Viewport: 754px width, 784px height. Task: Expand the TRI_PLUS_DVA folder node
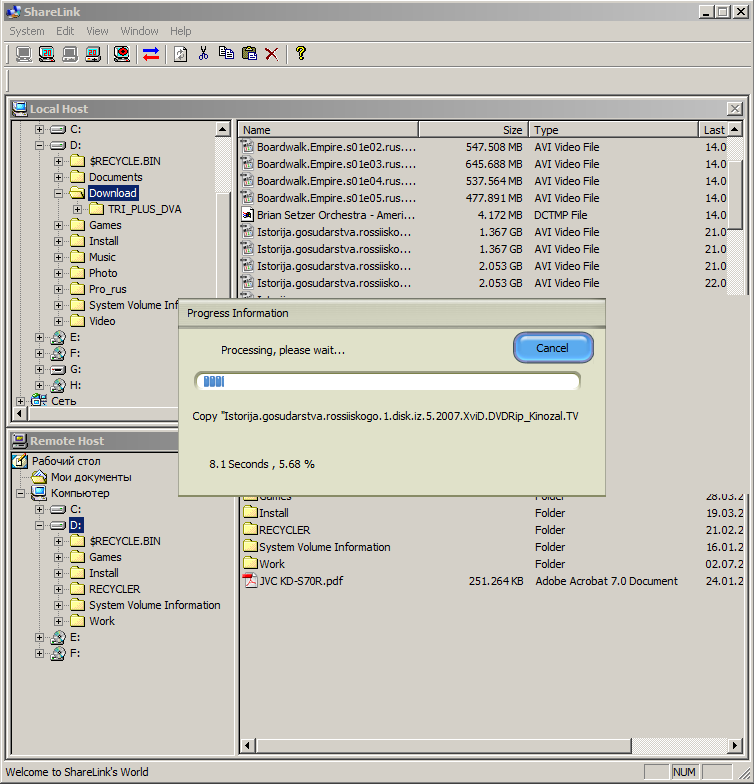pos(78,210)
